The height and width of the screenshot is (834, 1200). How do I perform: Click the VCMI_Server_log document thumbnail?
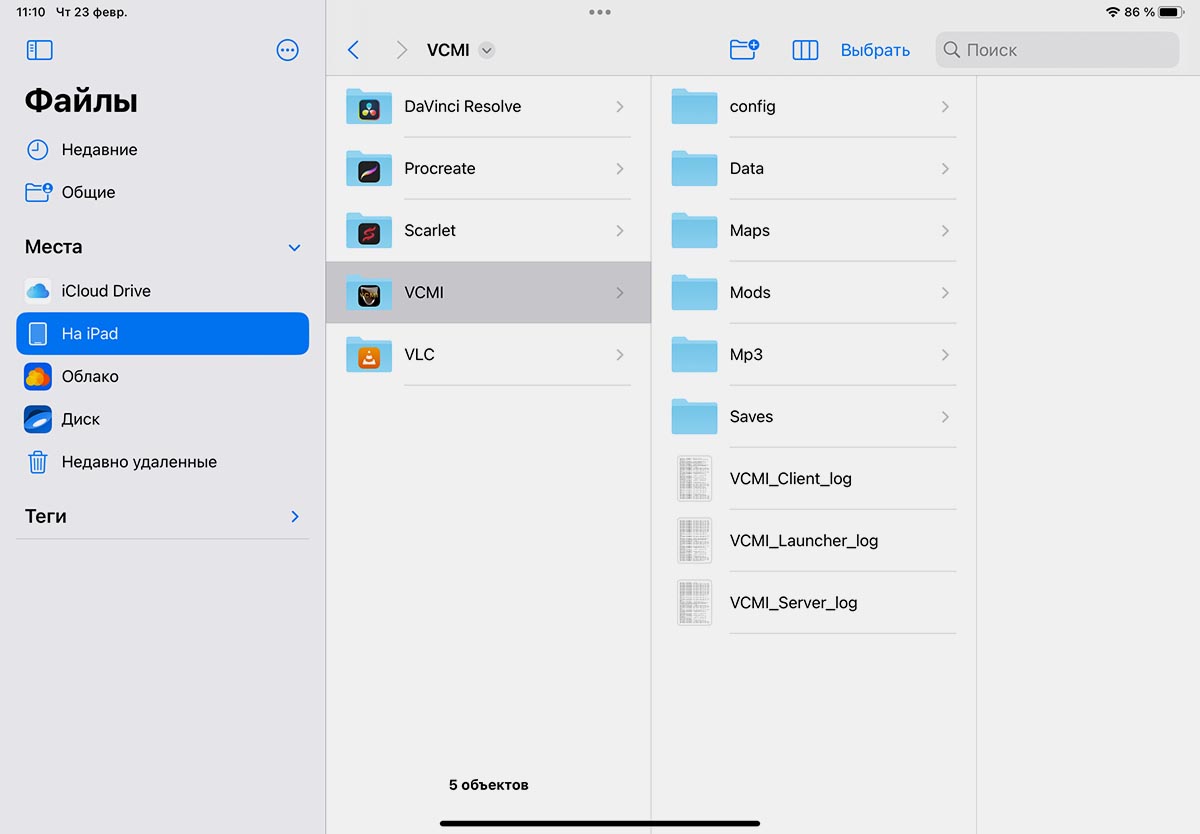(694, 602)
